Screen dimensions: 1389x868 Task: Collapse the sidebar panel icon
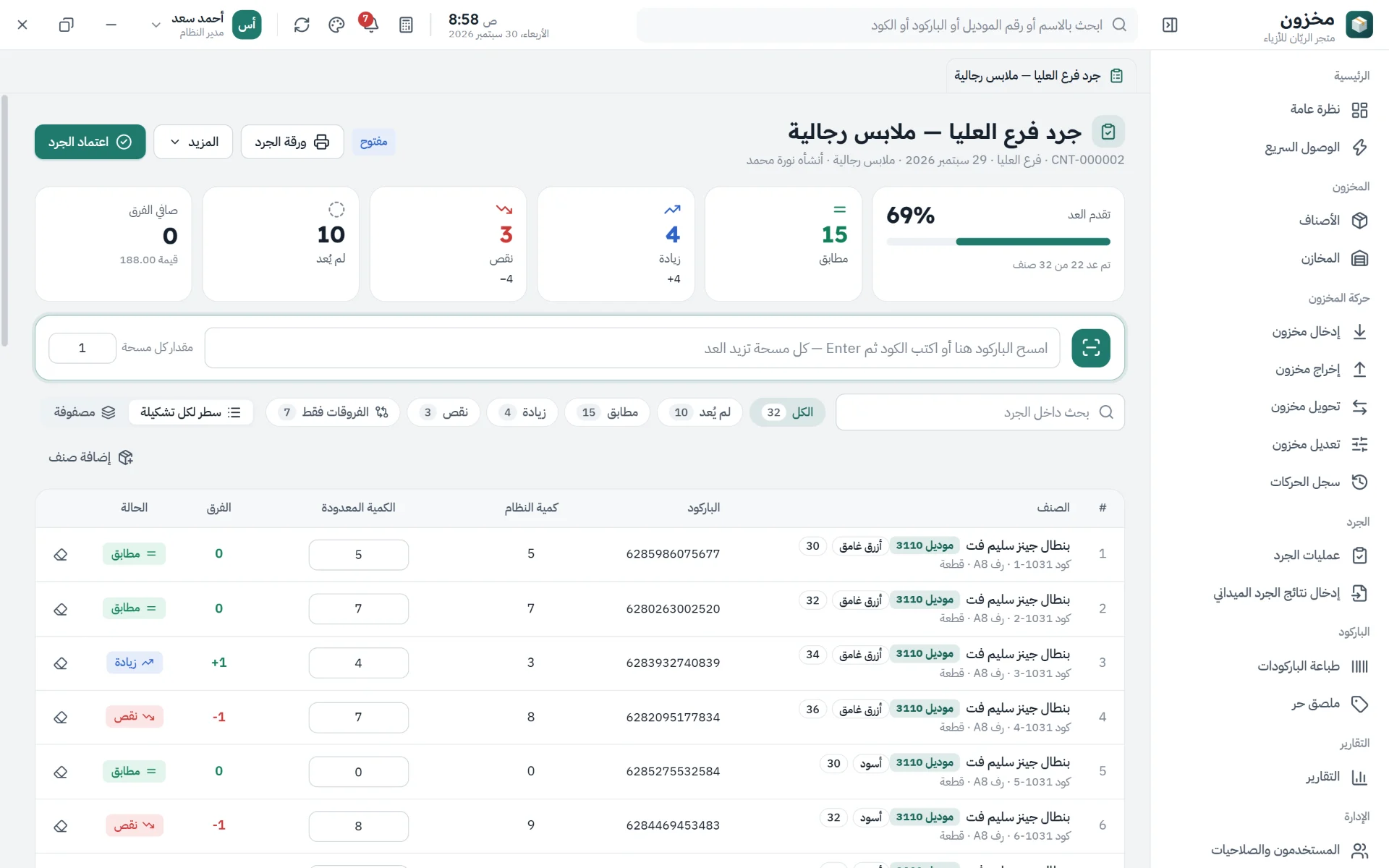(x=1170, y=25)
